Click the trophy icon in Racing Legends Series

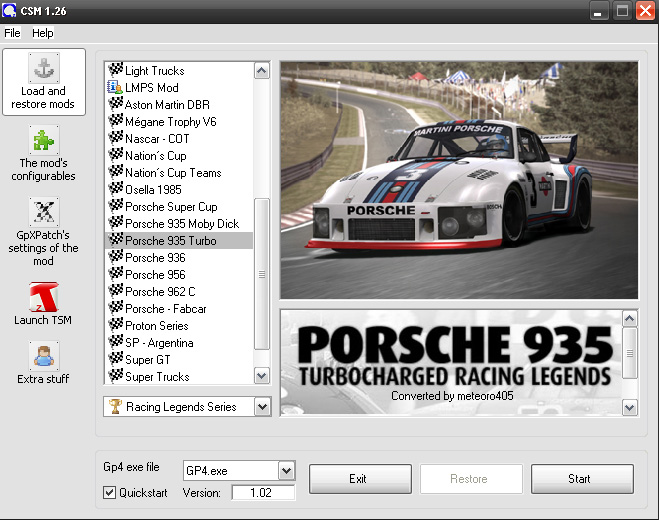click(x=115, y=406)
